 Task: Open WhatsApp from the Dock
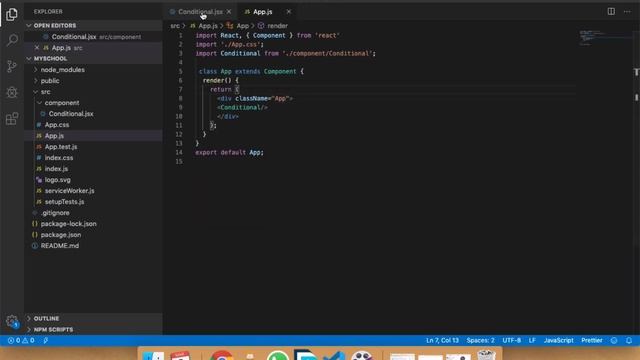pyautogui.click(x=278, y=355)
